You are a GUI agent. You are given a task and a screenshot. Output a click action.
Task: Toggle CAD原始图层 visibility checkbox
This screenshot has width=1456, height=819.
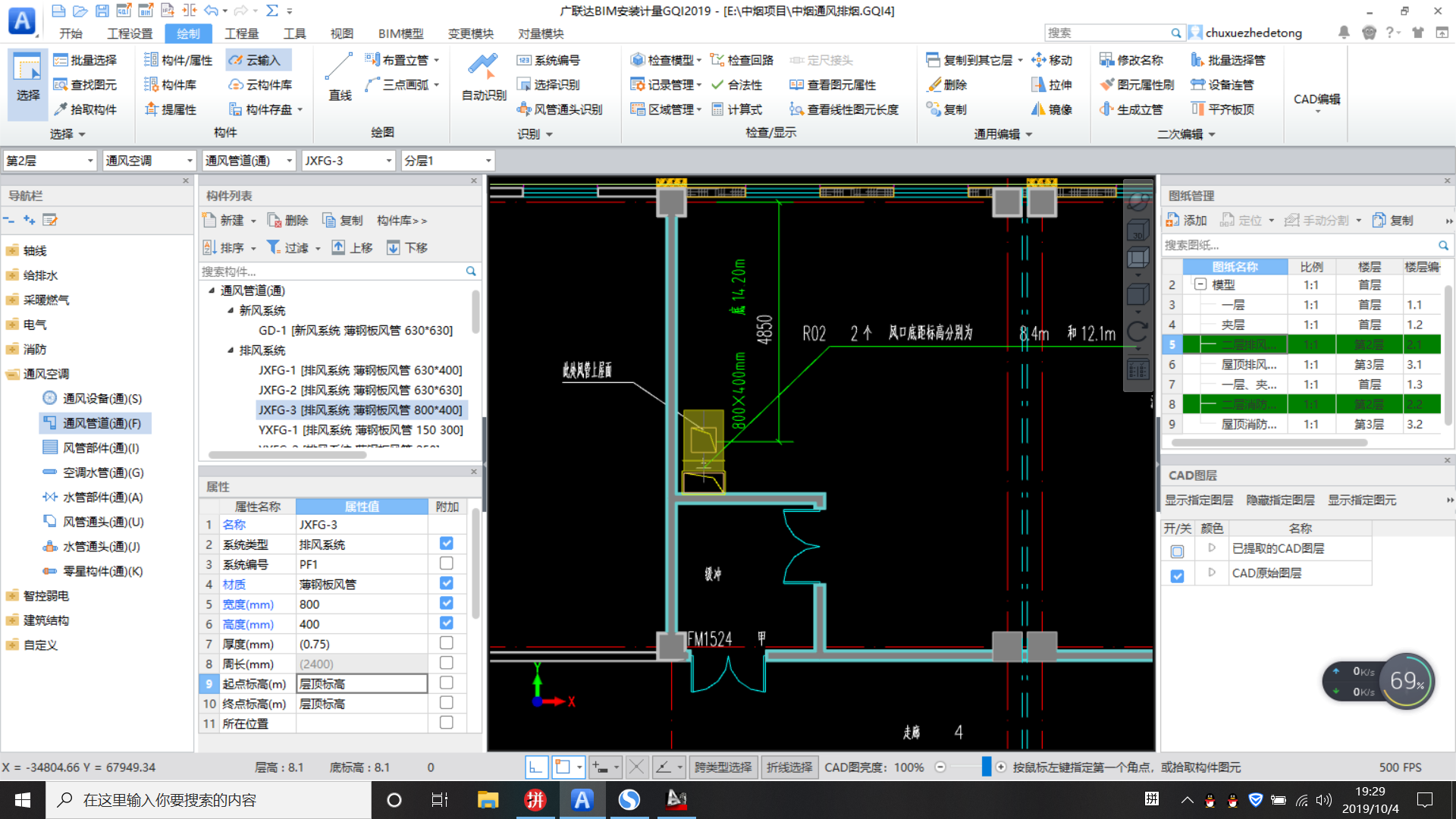pos(1177,576)
